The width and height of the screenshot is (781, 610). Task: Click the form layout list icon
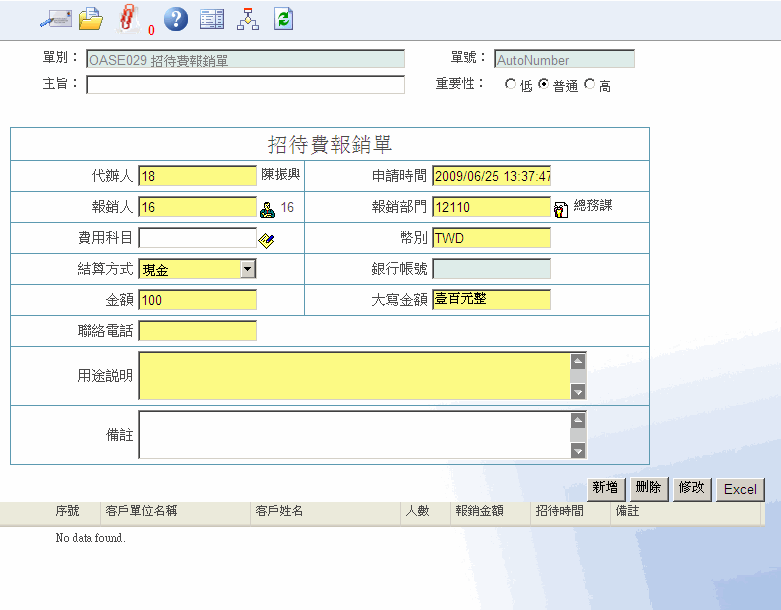[x=211, y=18]
